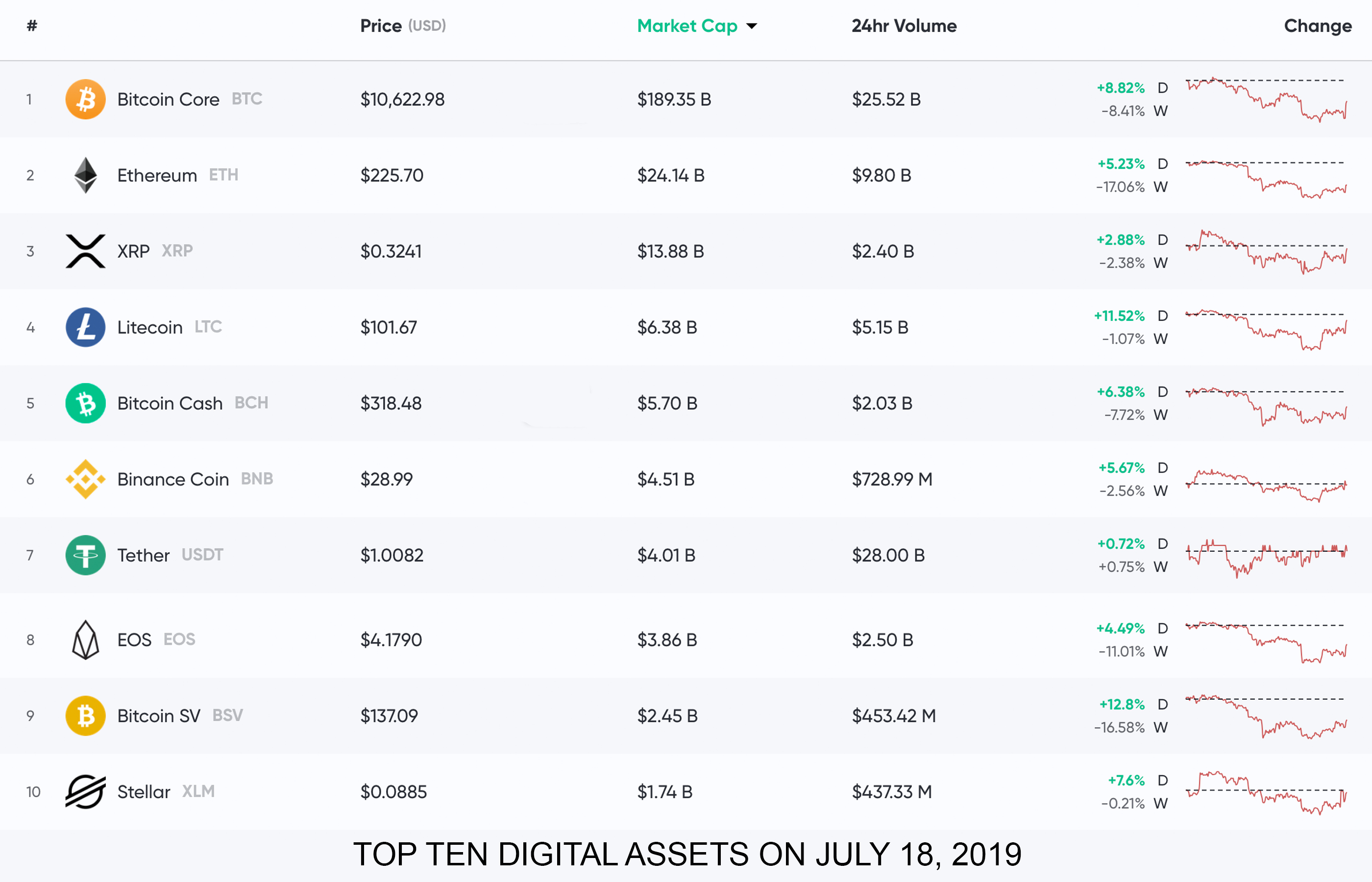Image resolution: width=1372 pixels, height=882 pixels.
Task: Click the Ethereum diamond logo icon
Action: point(85,175)
